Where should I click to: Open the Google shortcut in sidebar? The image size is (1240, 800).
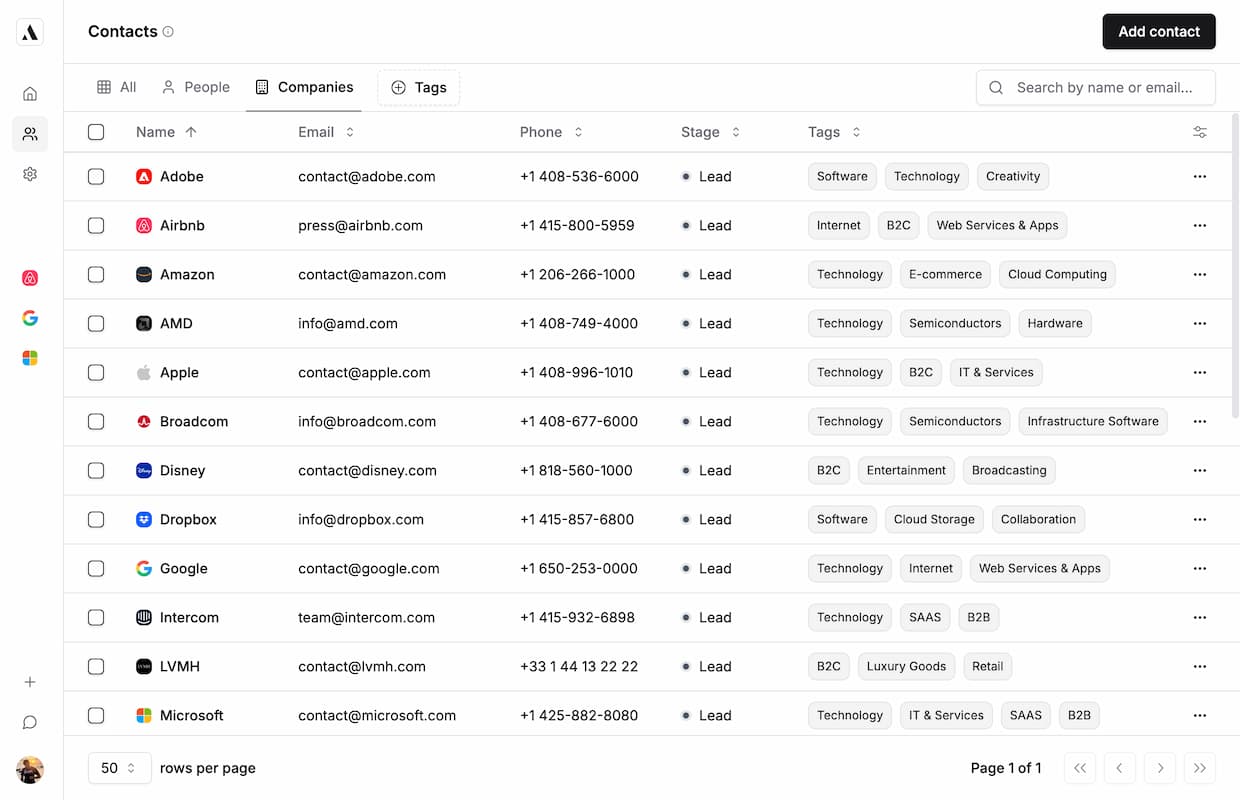pyautogui.click(x=30, y=318)
